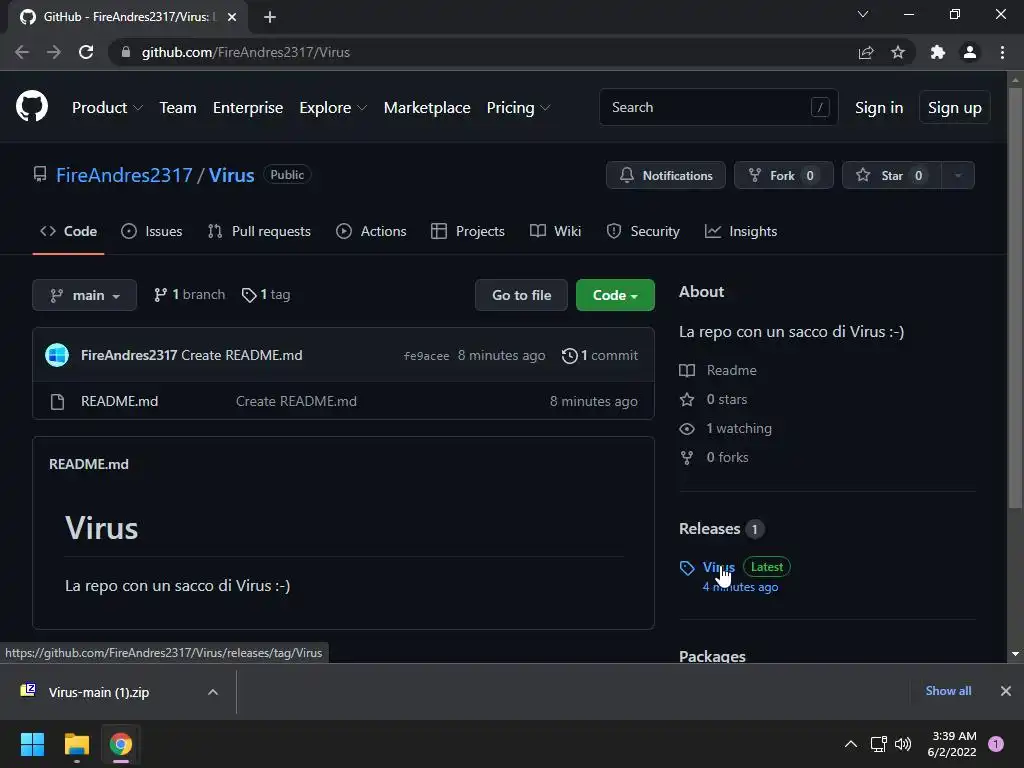Open File Explorer from taskbar
This screenshot has height=768, width=1024.
tap(76, 744)
